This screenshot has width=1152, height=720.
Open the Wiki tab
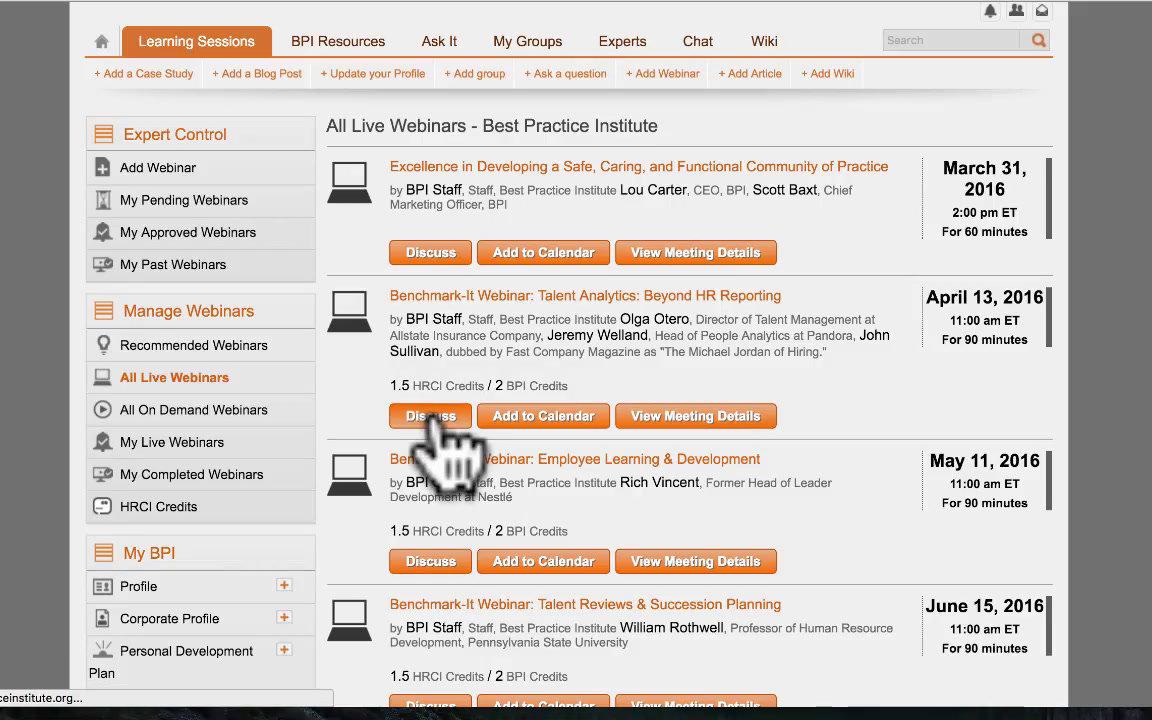[x=764, y=41]
